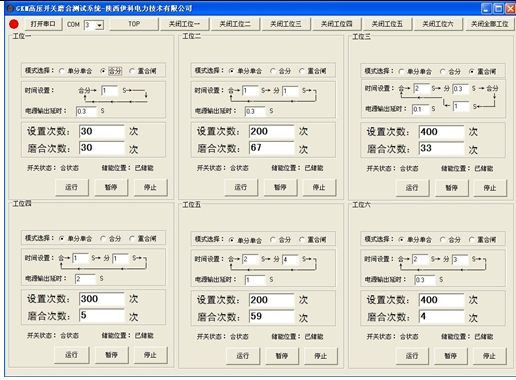Select 重合闸 radio in 工位六
The height and width of the screenshot is (380, 516).
472,239
